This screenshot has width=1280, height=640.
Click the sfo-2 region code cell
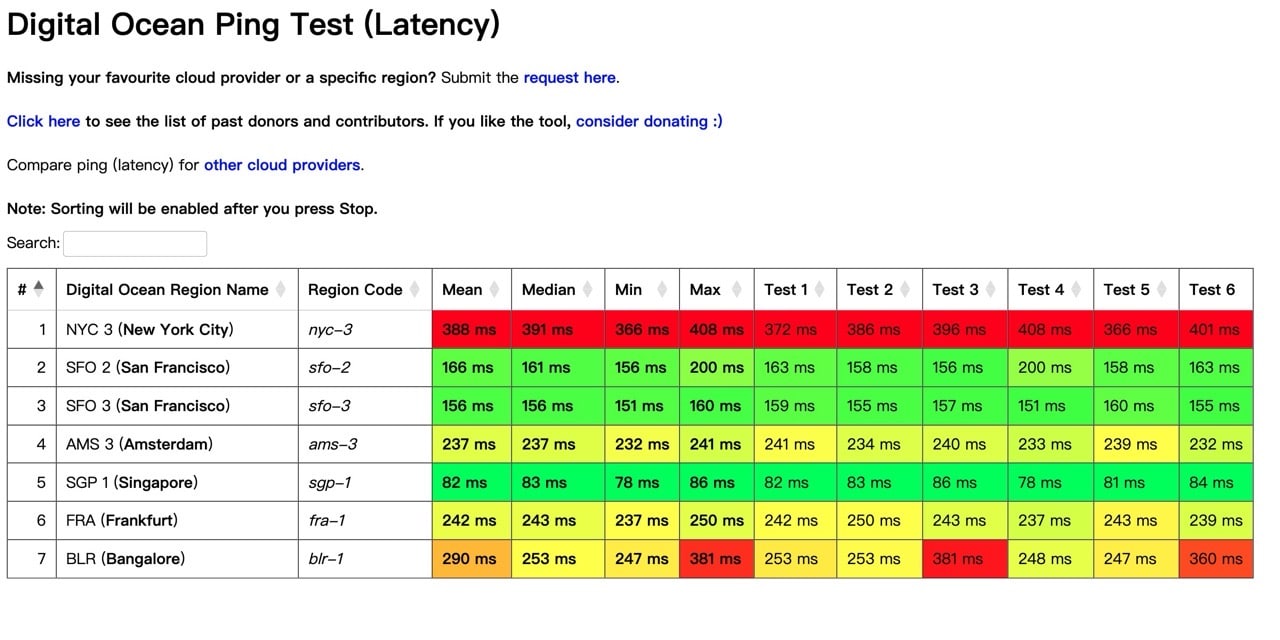(364, 367)
